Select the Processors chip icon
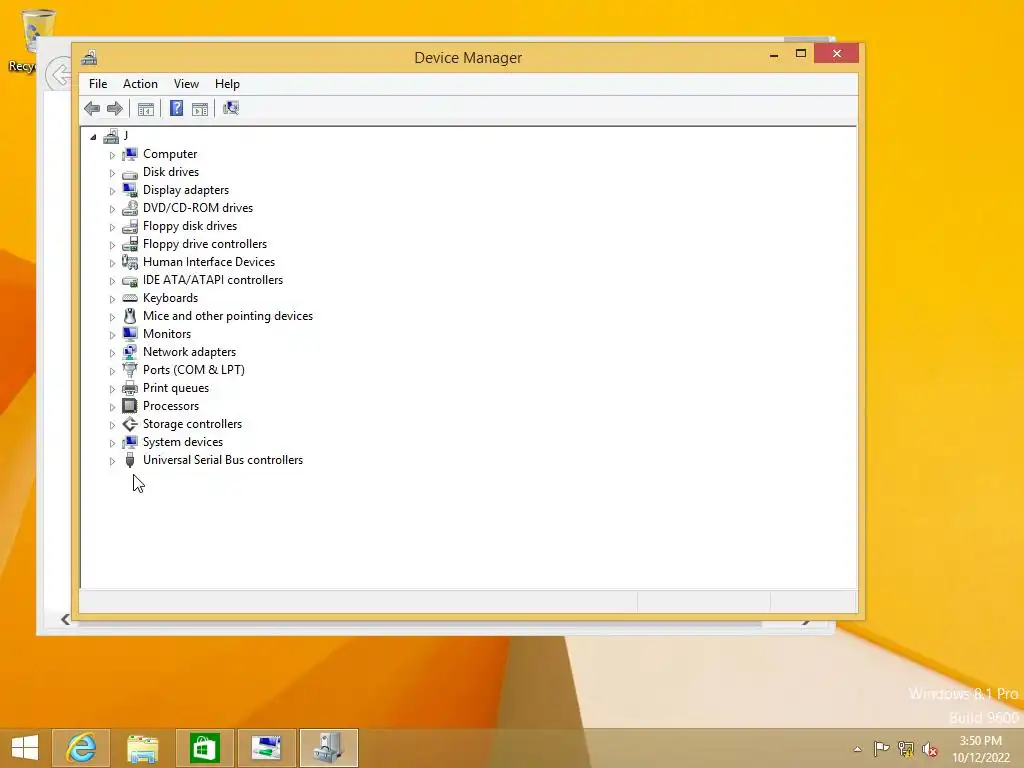 pyautogui.click(x=130, y=406)
